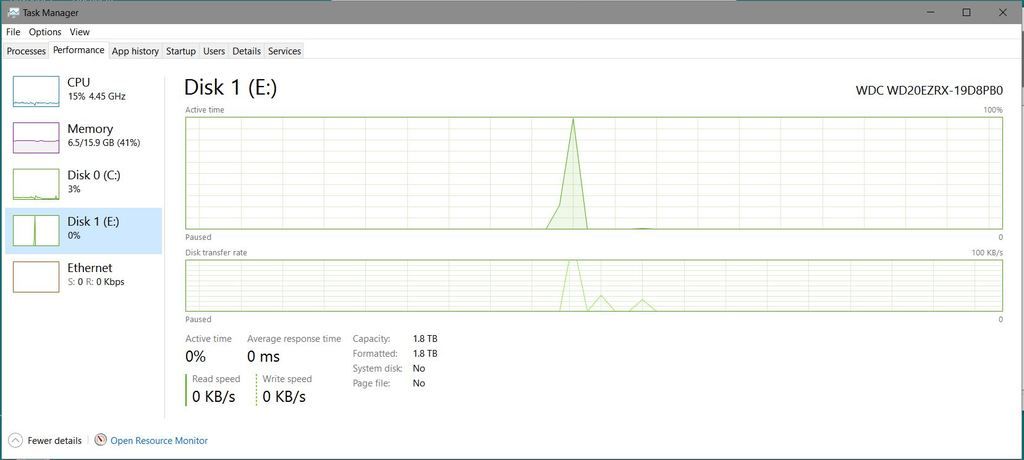Open the File menu

coord(13,32)
